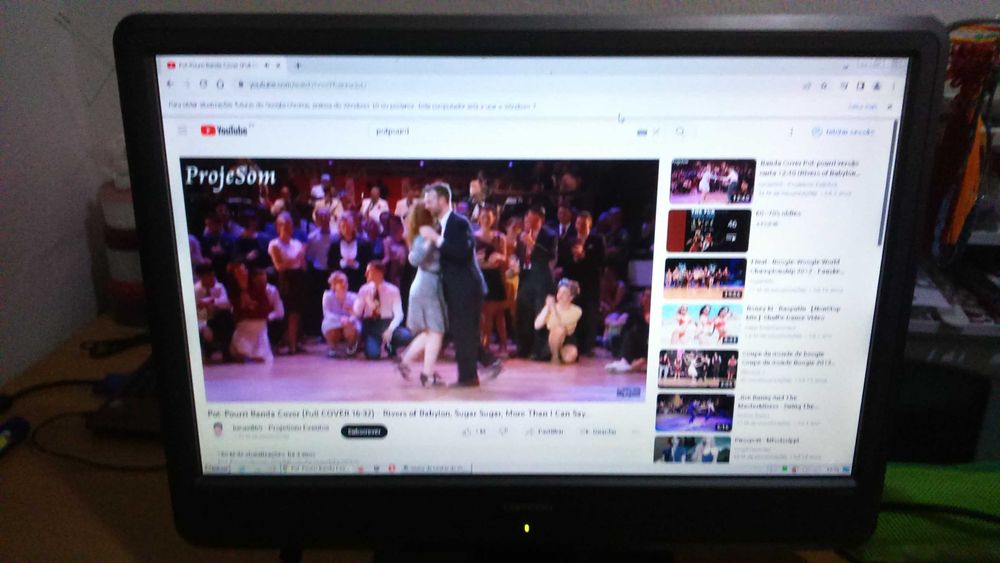Image resolution: width=1000 pixels, height=563 pixels.
Task: Open the Jive Bunny and the Mastermixers thumbnail
Action: [x=695, y=413]
